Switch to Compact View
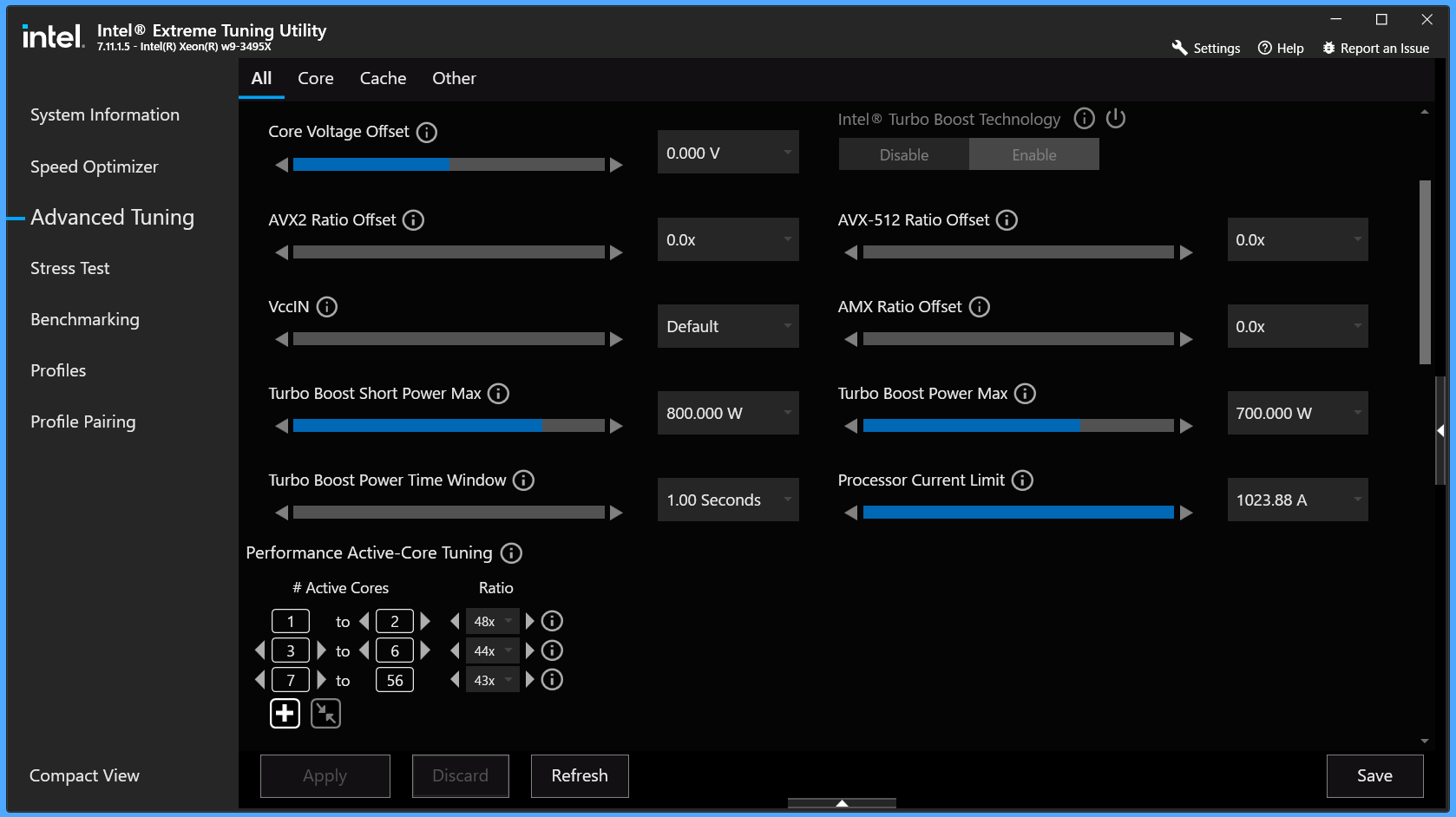This screenshot has width=1456, height=817. [84, 775]
